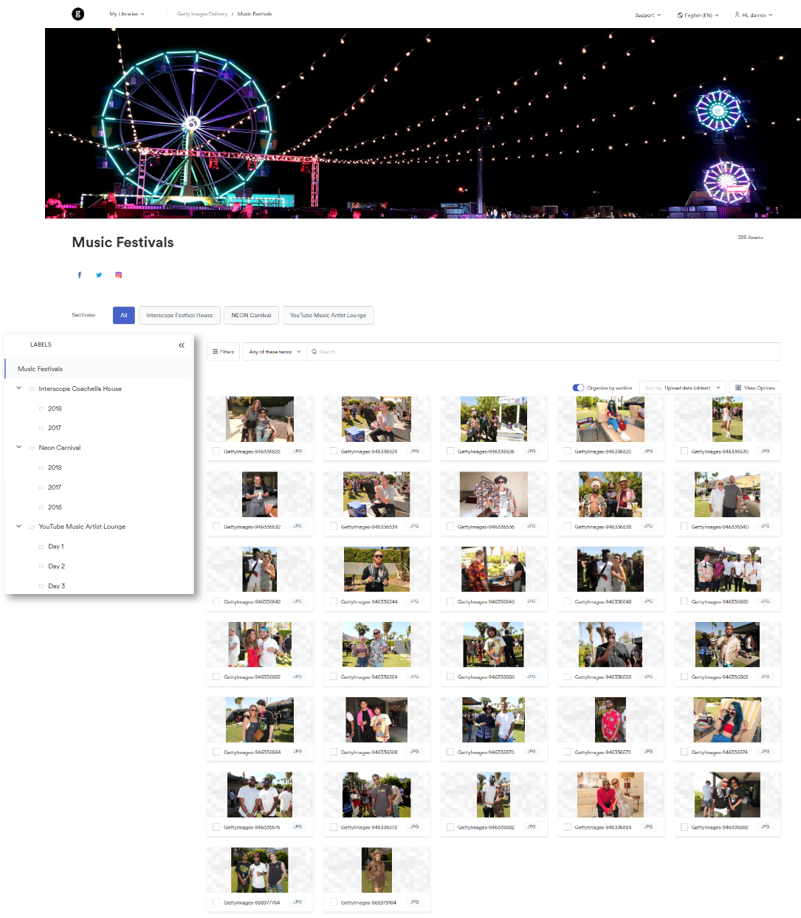Open the Facebook share icon

click(80, 275)
